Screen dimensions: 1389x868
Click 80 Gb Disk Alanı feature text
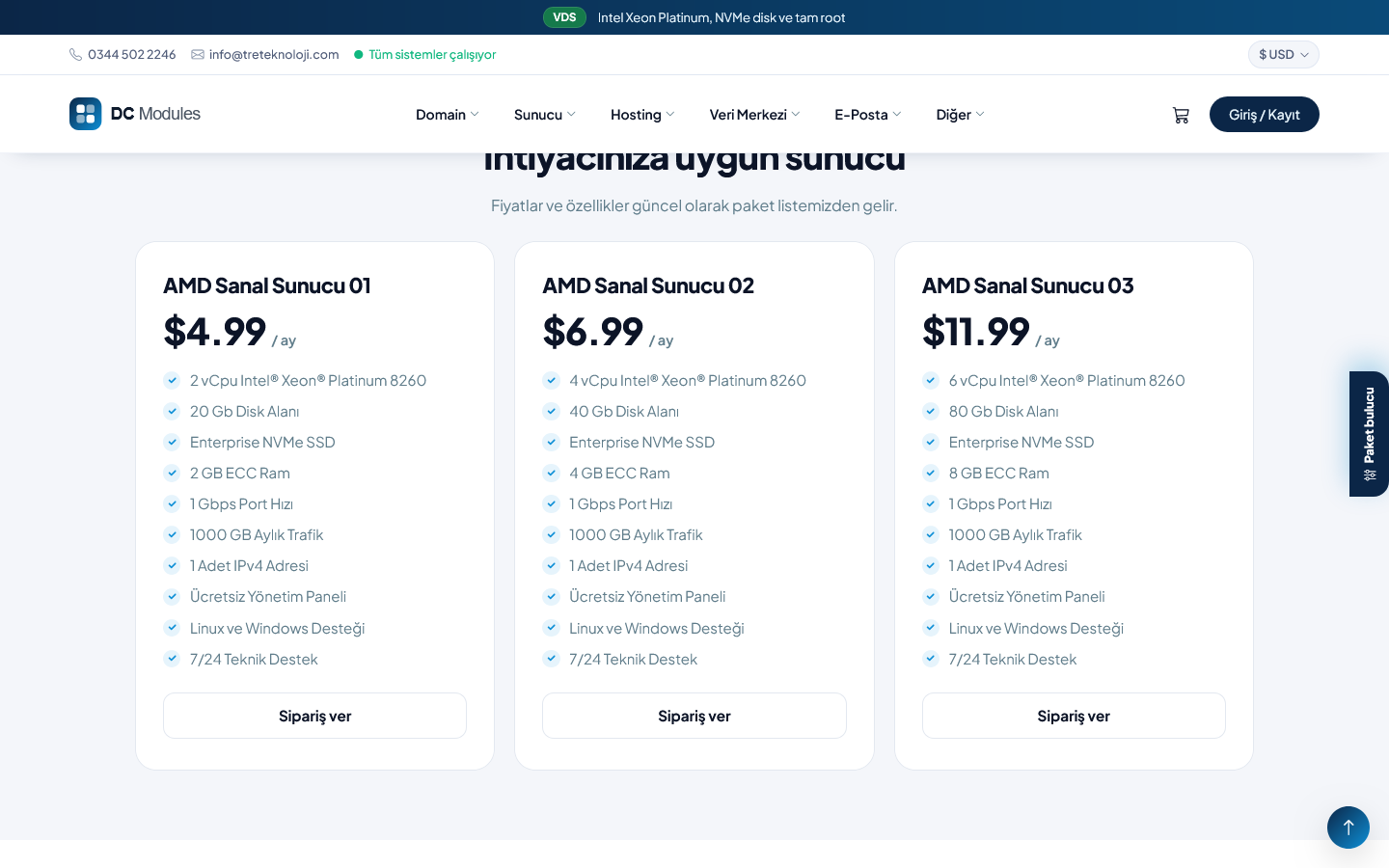coord(1004,411)
